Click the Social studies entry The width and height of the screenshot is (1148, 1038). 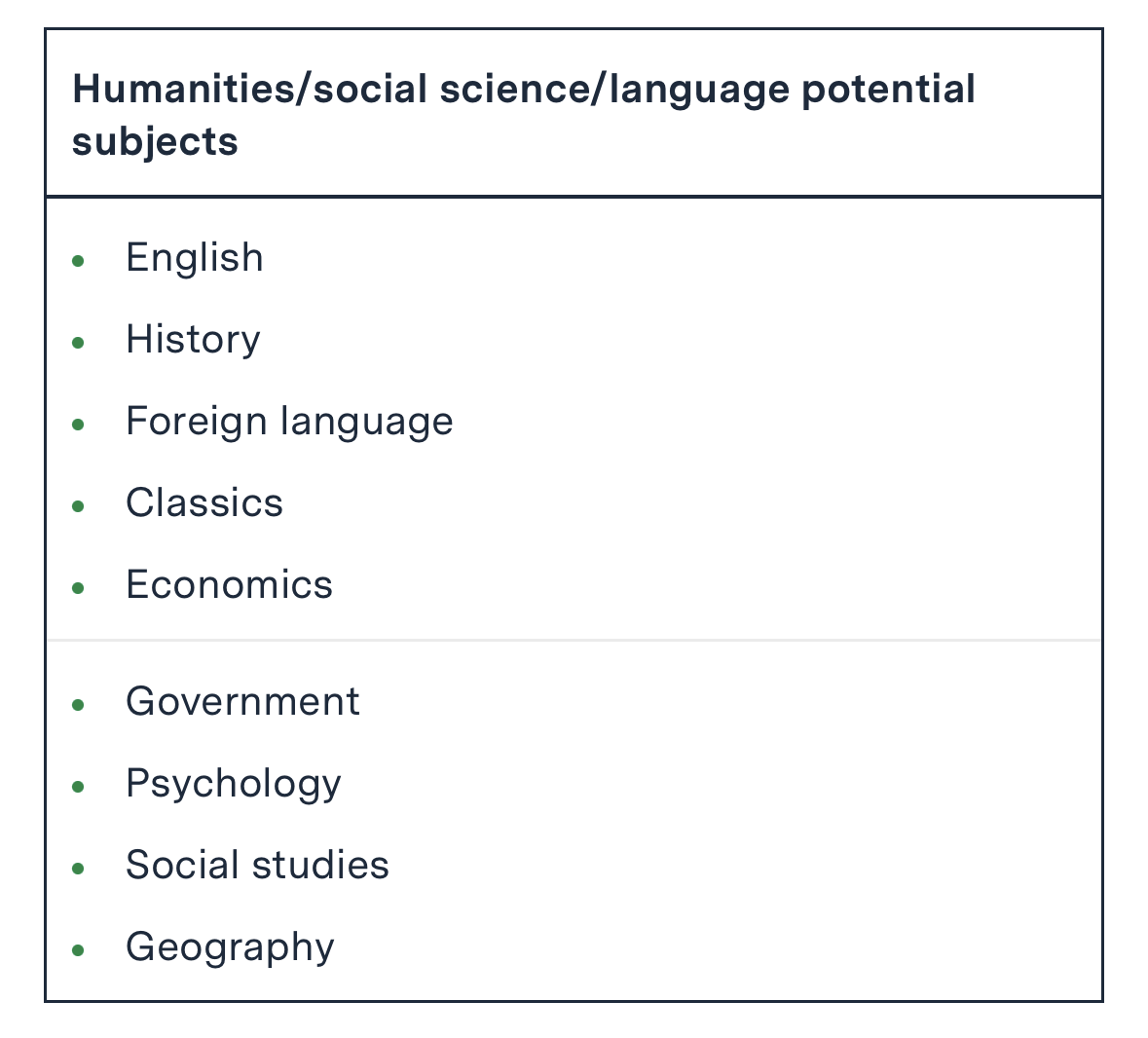pos(257,866)
